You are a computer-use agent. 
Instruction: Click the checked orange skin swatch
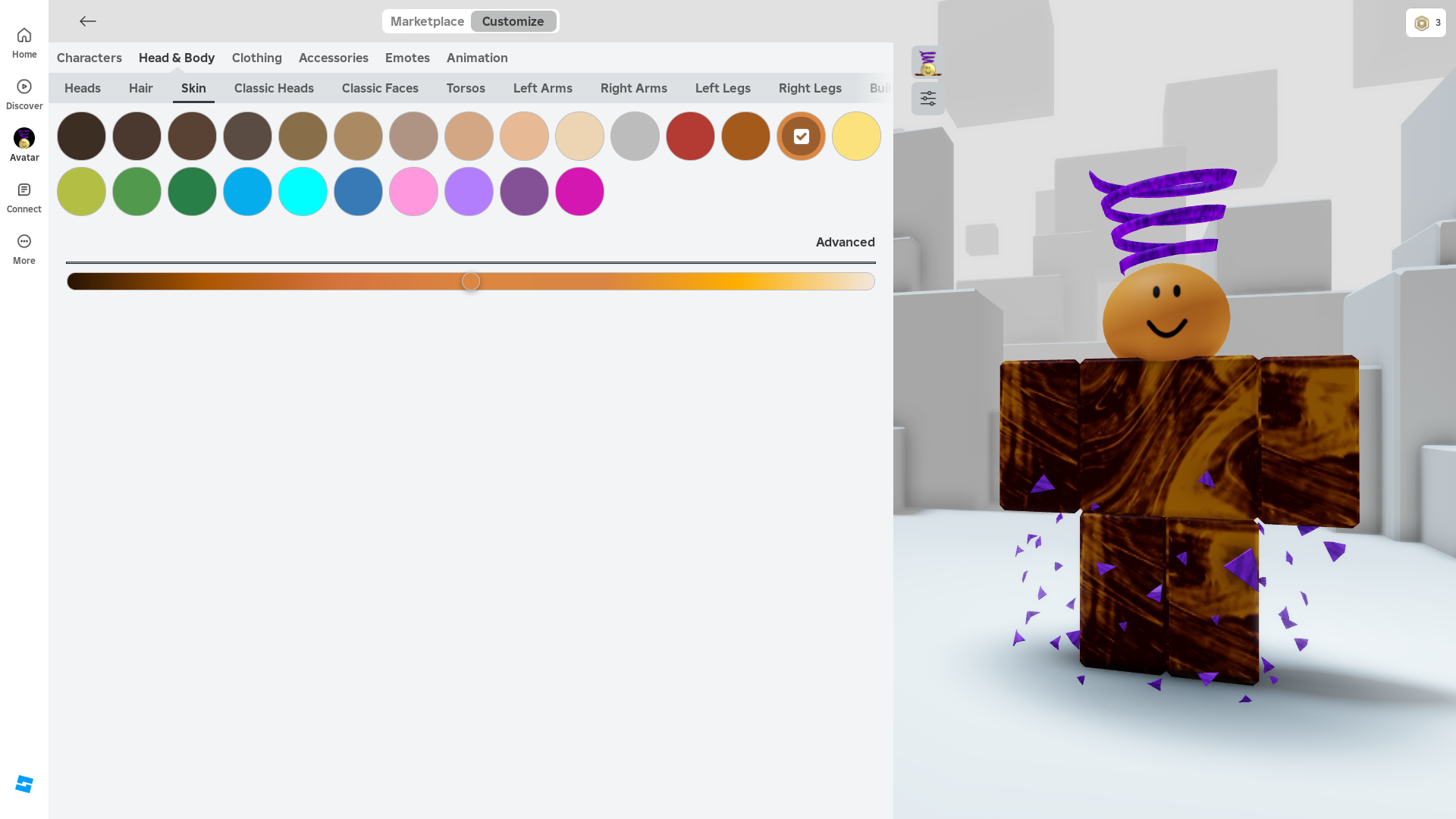(801, 136)
